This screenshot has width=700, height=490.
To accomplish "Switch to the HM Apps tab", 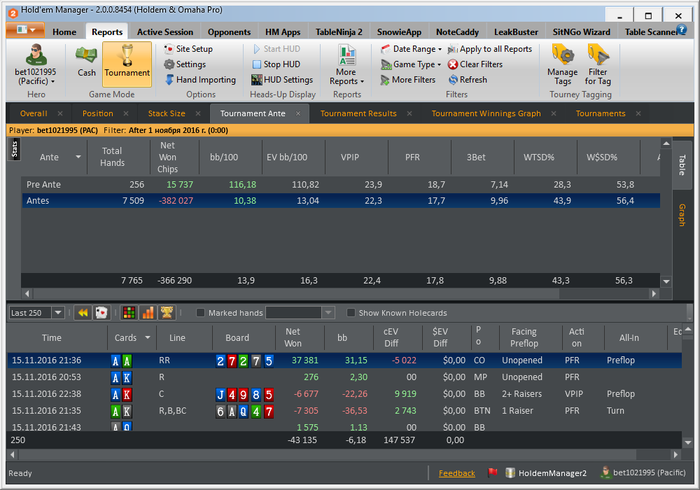I will click(283, 32).
